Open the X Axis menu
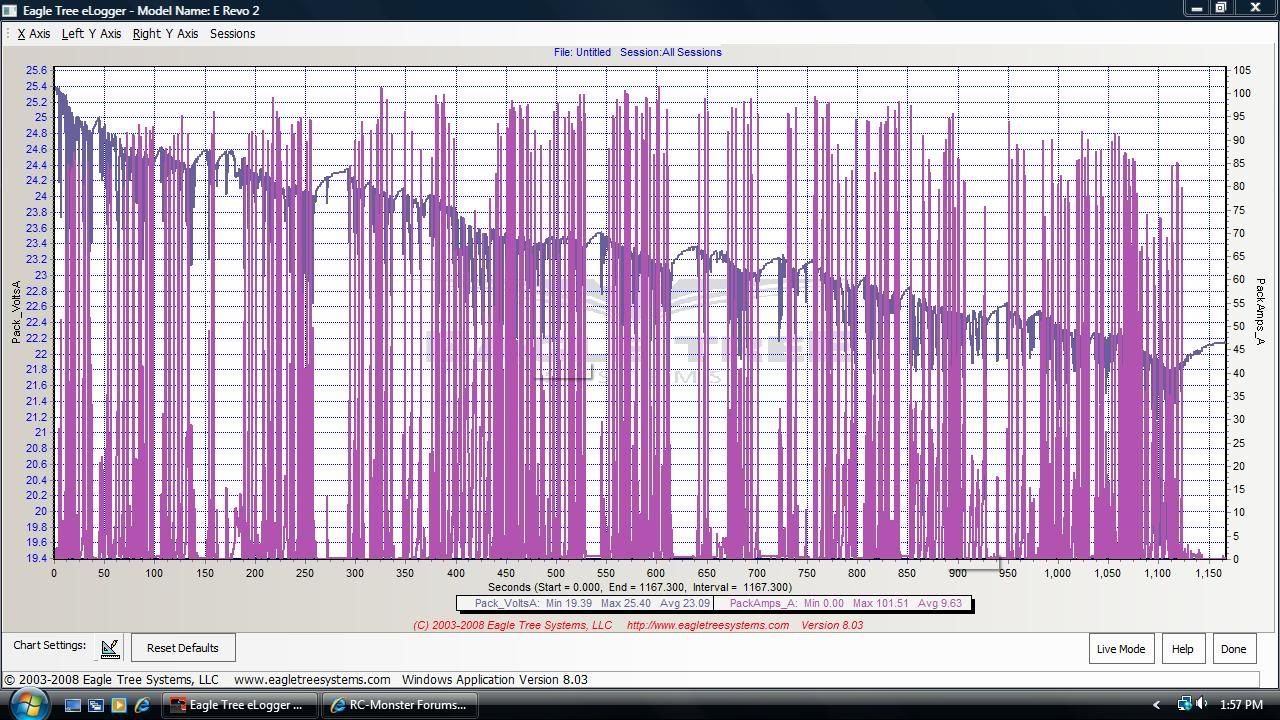The width and height of the screenshot is (1280, 720). tap(34, 34)
